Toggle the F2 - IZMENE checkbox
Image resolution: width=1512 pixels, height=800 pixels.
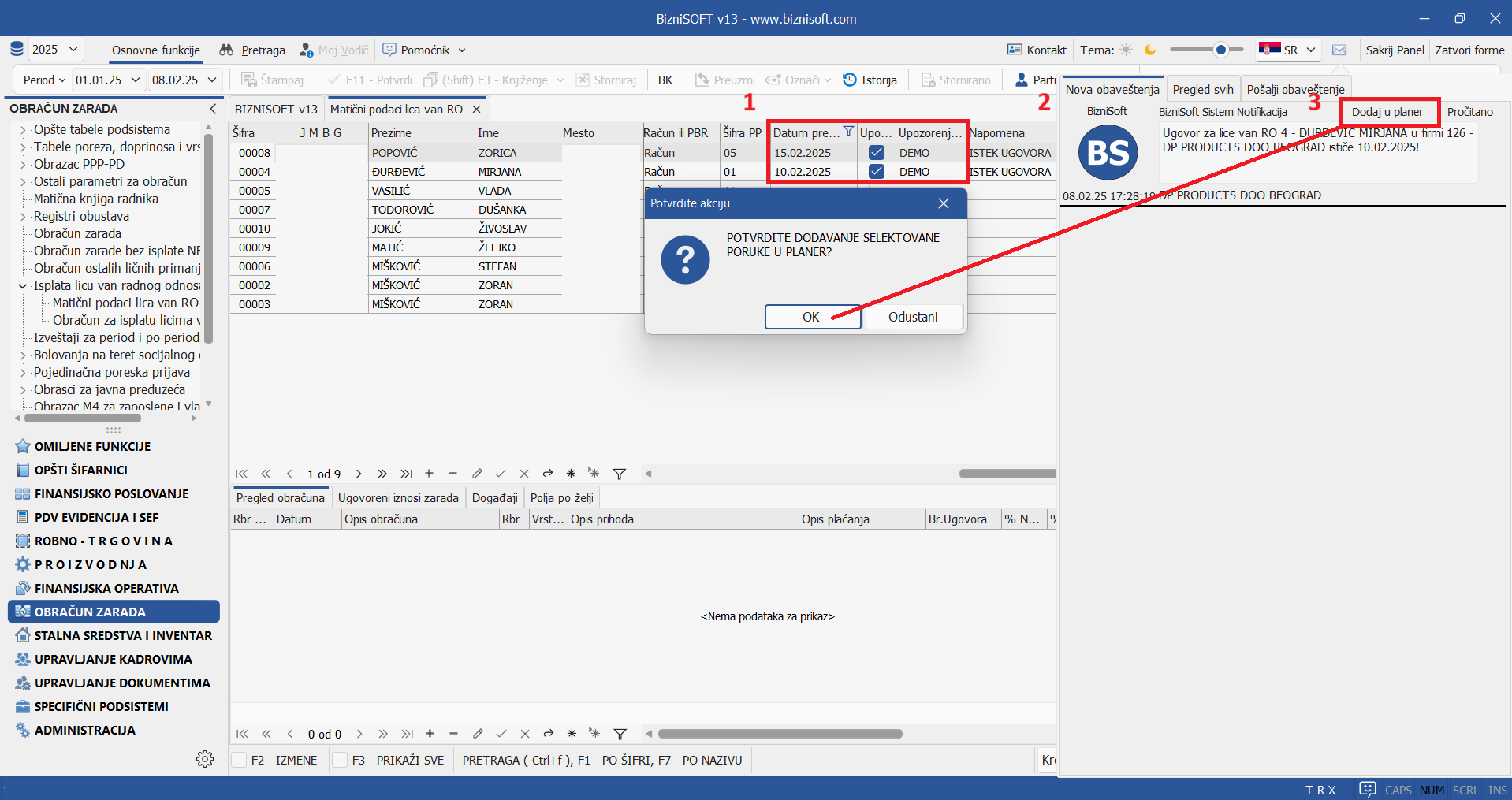240,760
